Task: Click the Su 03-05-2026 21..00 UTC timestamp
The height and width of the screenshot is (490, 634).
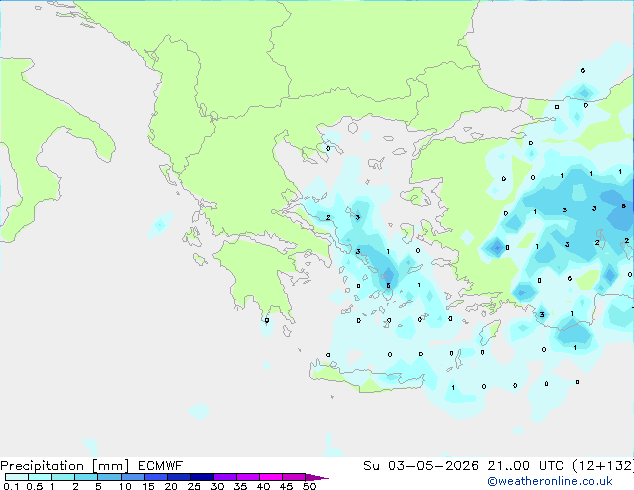Action: (463, 466)
